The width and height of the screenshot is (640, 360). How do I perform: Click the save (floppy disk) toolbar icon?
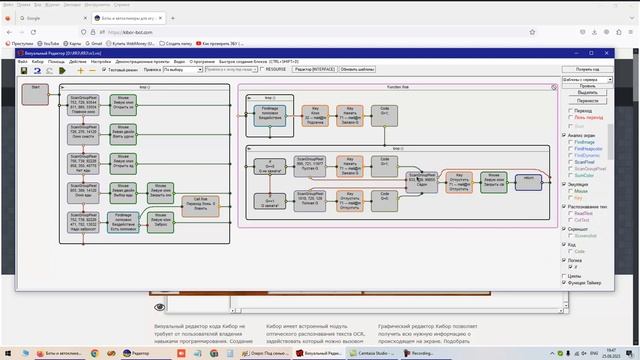click(x=24, y=71)
